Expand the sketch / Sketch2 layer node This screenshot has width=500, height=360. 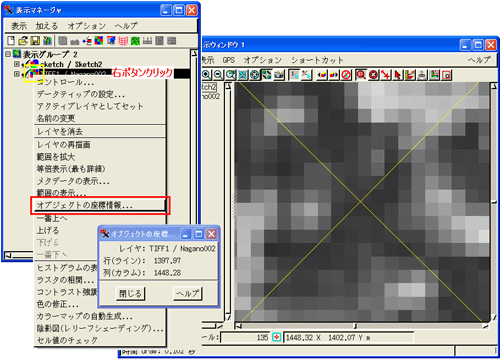(x=16, y=64)
